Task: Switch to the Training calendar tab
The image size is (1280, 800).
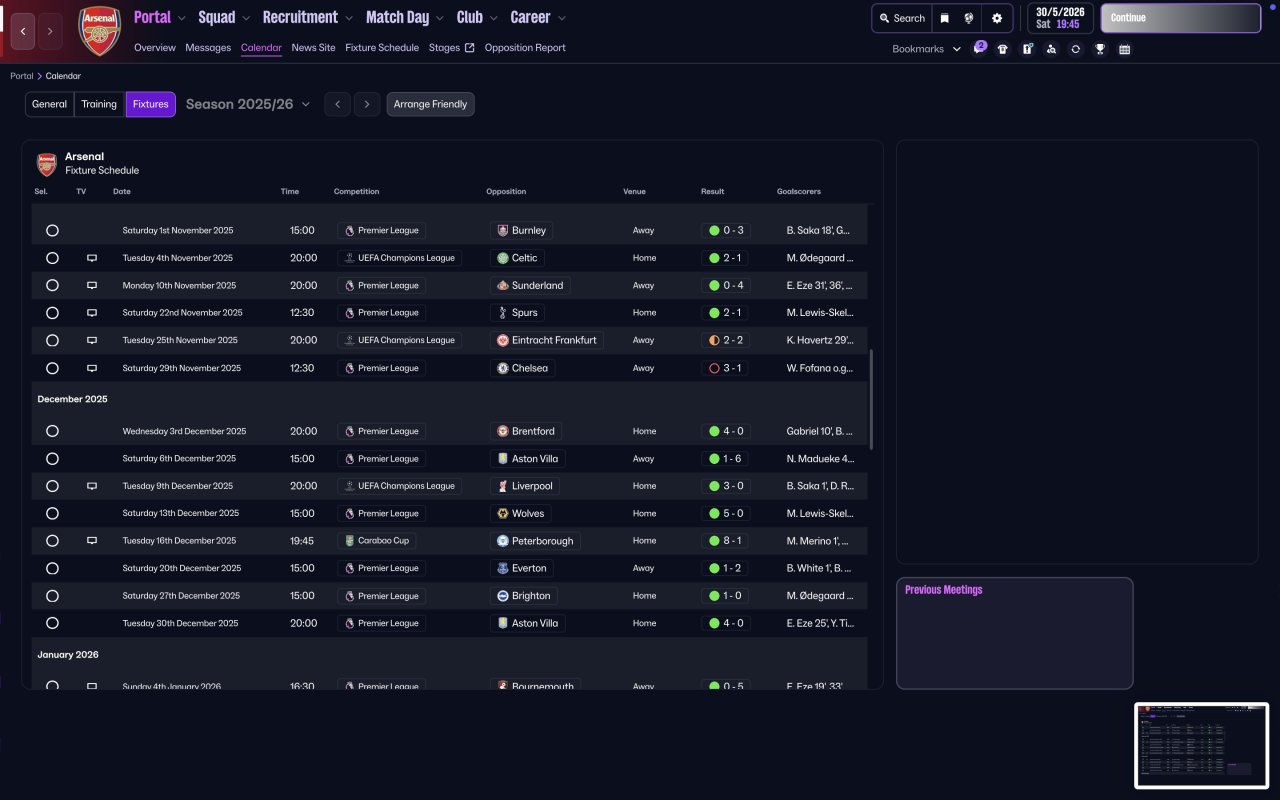Action: coord(99,104)
